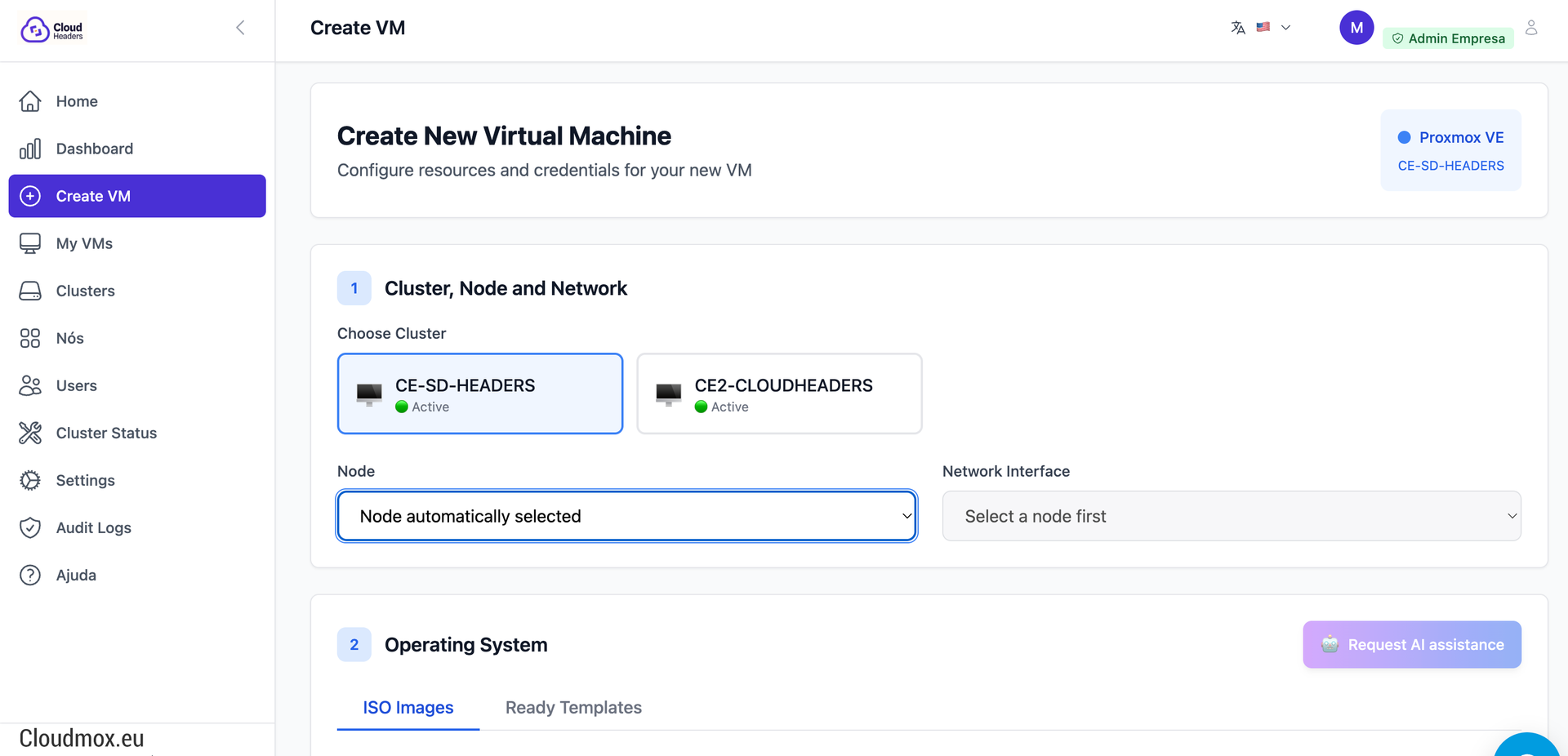Switch to the ISO Images tab

[x=408, y=707]
